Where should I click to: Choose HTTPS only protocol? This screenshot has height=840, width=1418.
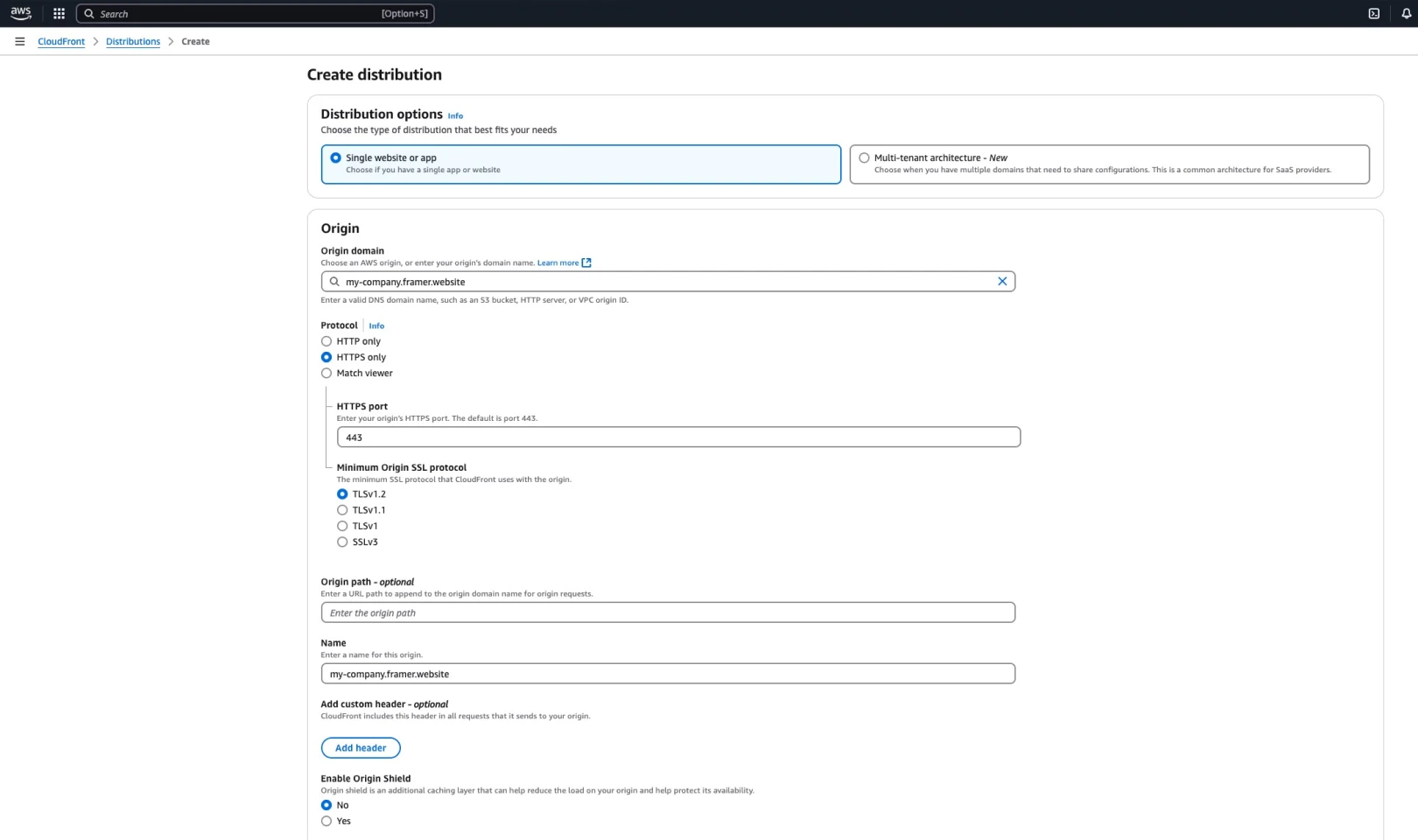[326, 357]
